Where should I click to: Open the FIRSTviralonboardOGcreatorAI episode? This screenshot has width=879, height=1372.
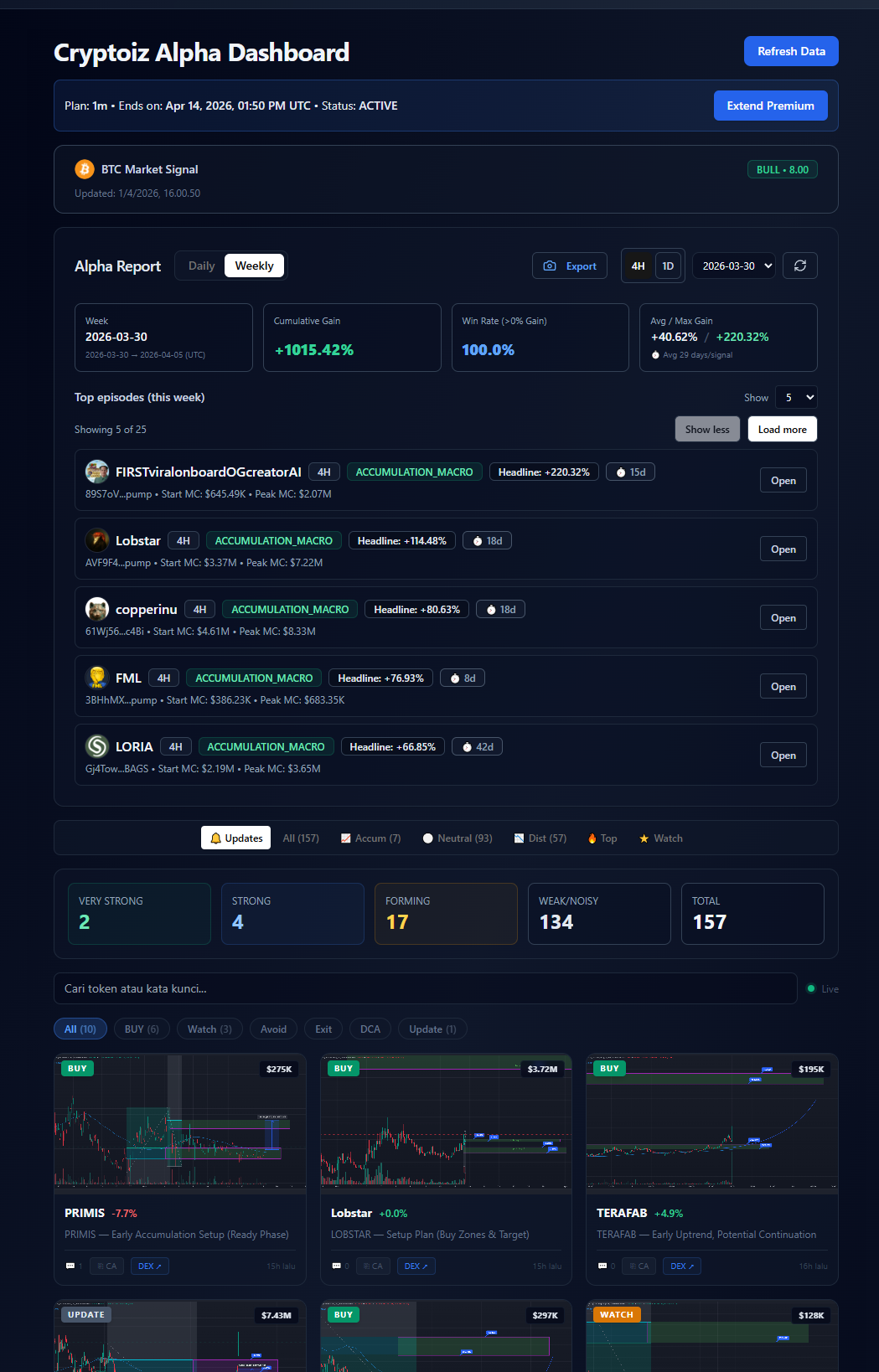pos(783,480)
